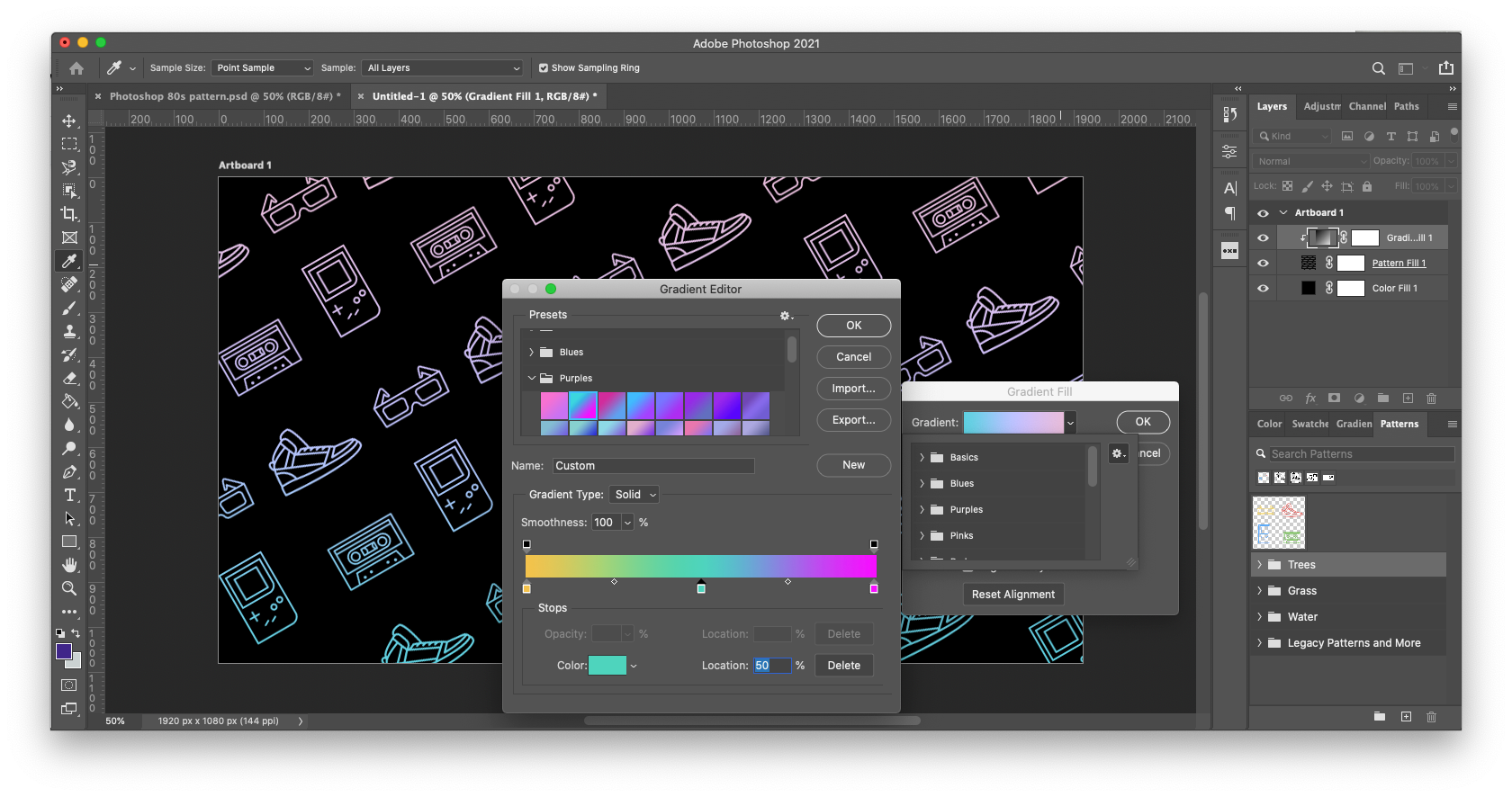Image resolution: width=1512 pixels, height=797 pixels.
Task: Expand the Basics folder in Gradient Fill
Action: coord(922,458)
